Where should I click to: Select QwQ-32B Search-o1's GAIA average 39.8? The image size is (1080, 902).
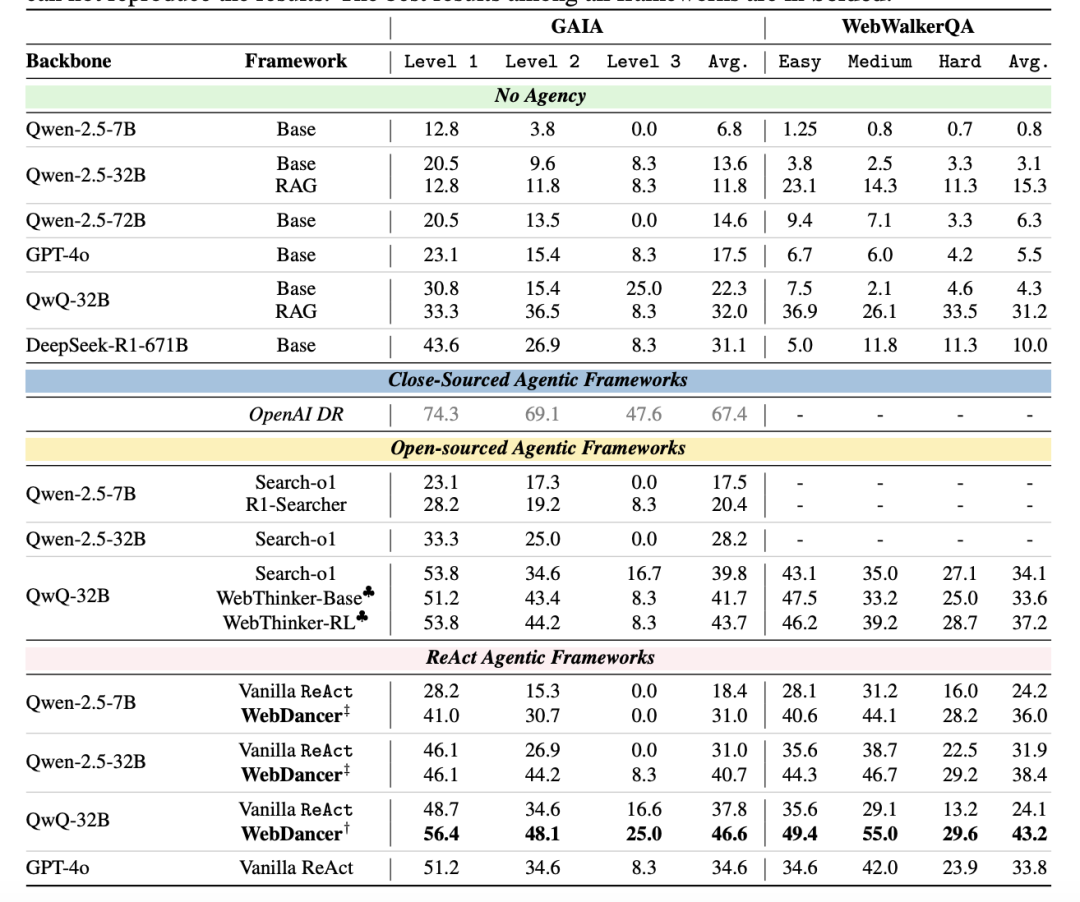click(x=729, y=574)
